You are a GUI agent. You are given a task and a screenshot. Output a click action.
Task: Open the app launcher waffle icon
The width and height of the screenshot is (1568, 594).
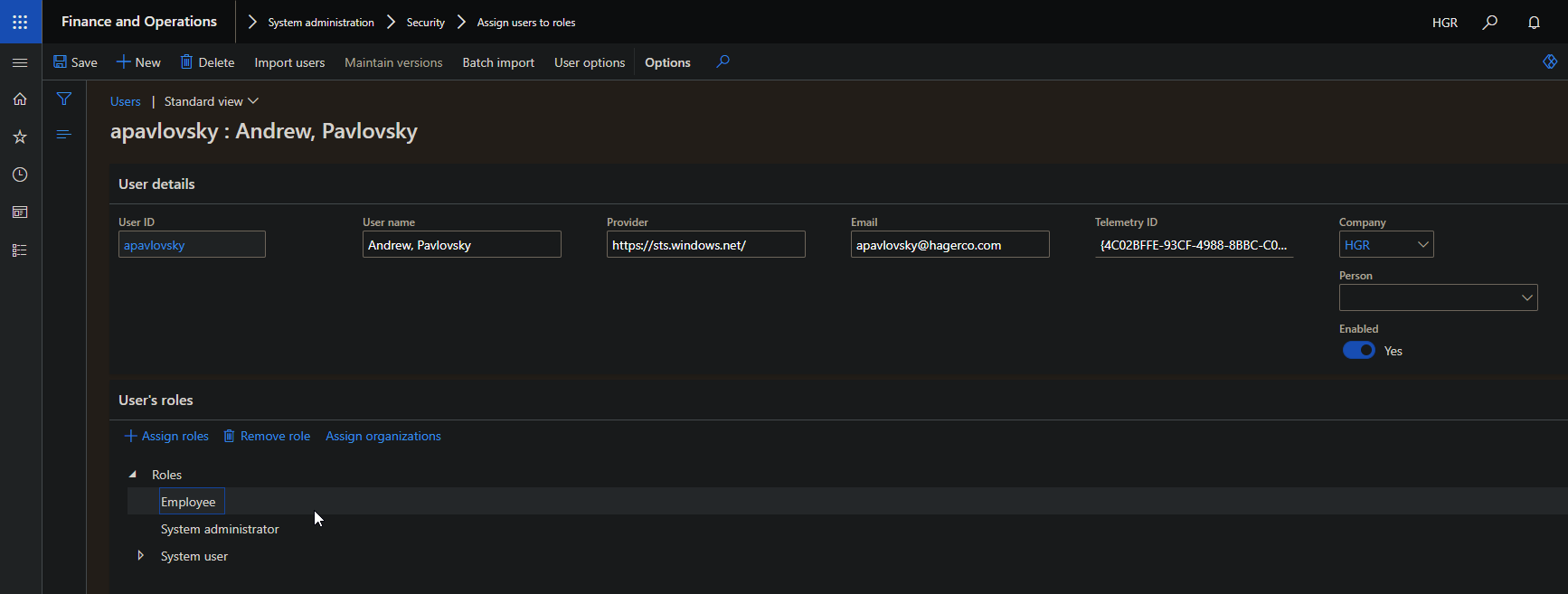[20, 22]
